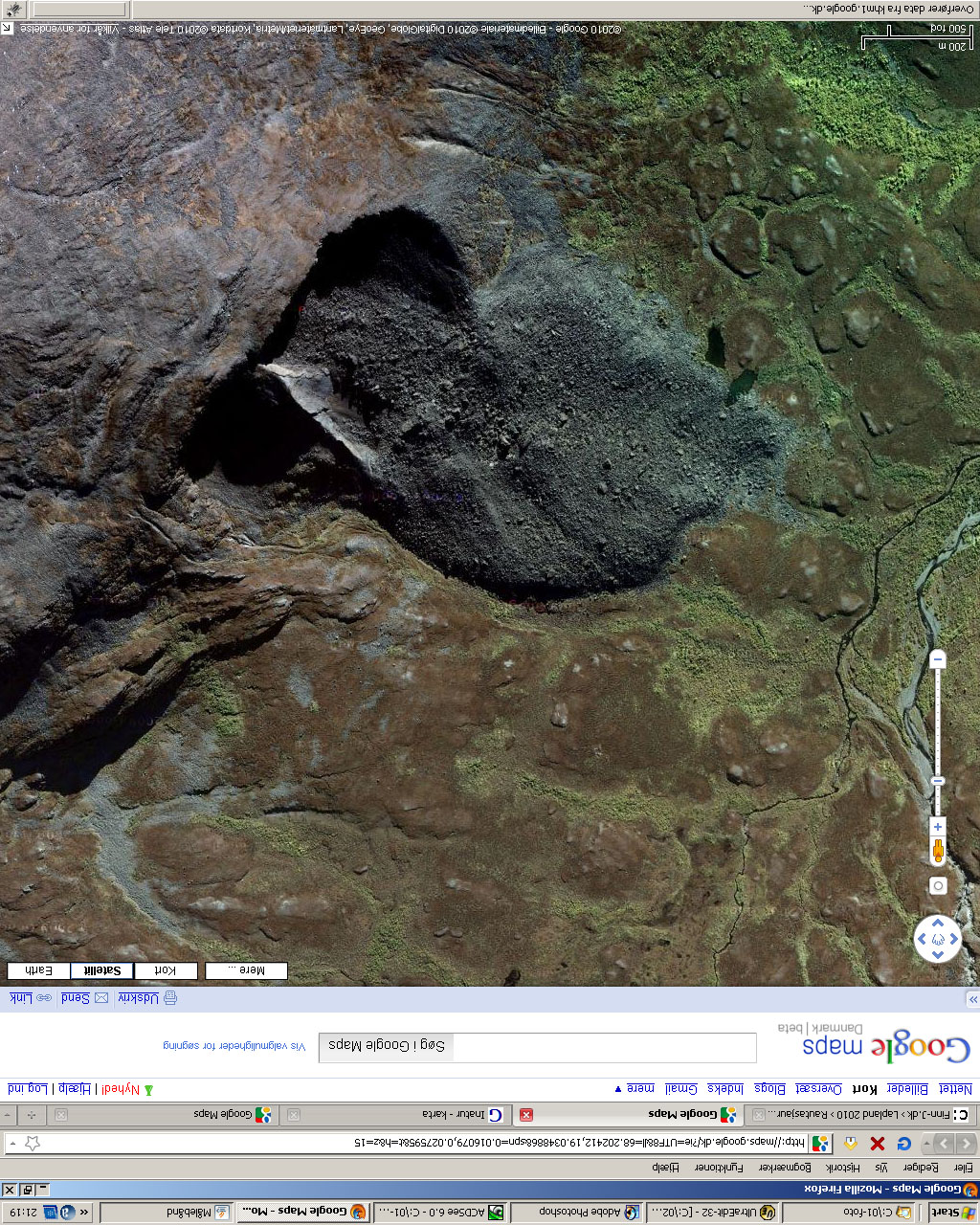Click the zoom-in plus button on map
Viewport: 980px width, 1225px height.
pos(938,826)
